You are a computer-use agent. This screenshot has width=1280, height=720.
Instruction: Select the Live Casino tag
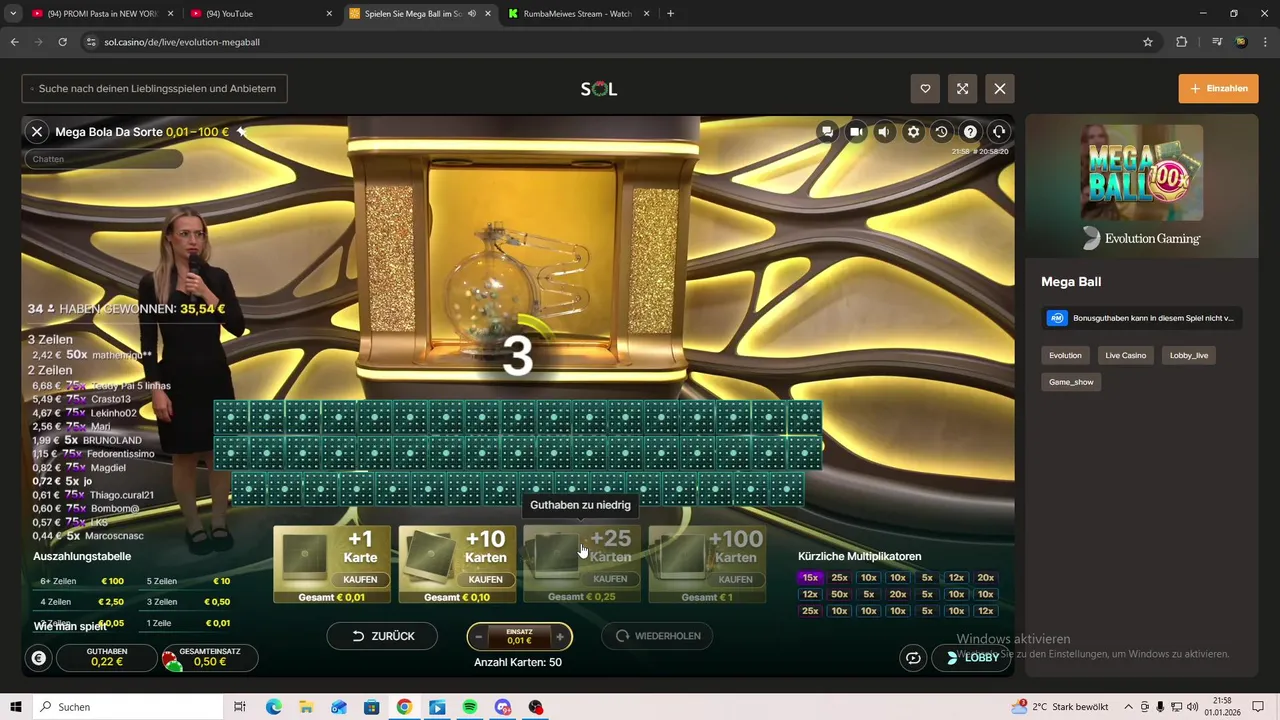pos(1126,355)
